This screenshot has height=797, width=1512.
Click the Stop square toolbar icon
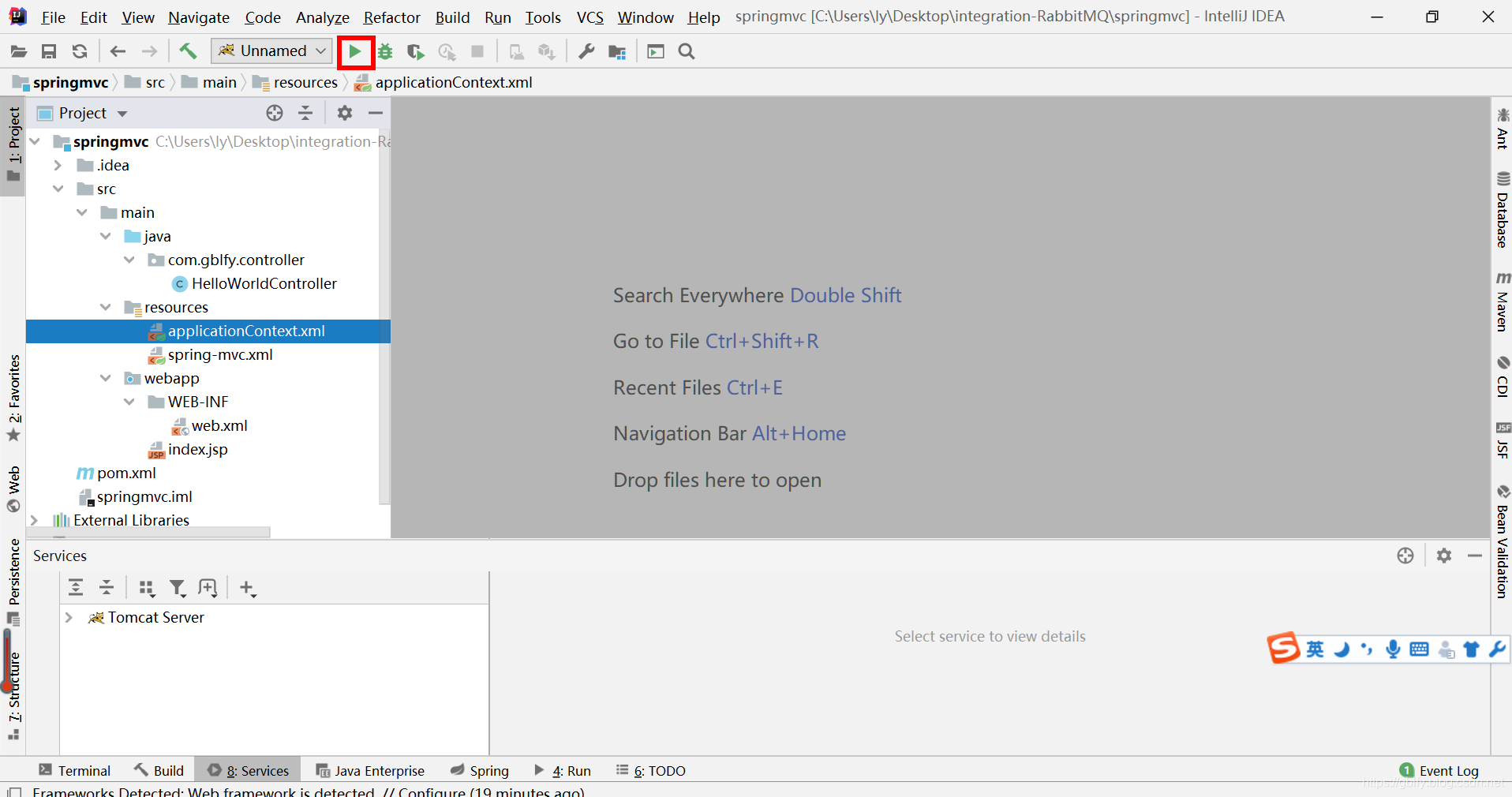(477, 51)
